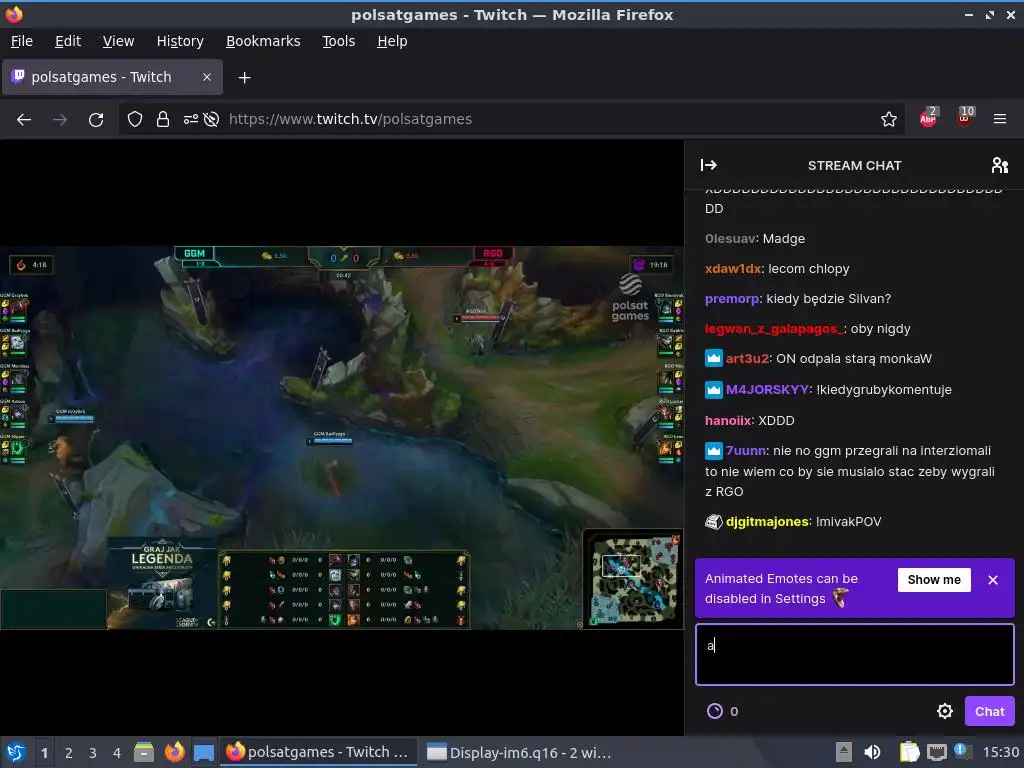Open the volume control tray icon
The image size is (1024, 768).
pyautogui.click(x=872, y=752)
